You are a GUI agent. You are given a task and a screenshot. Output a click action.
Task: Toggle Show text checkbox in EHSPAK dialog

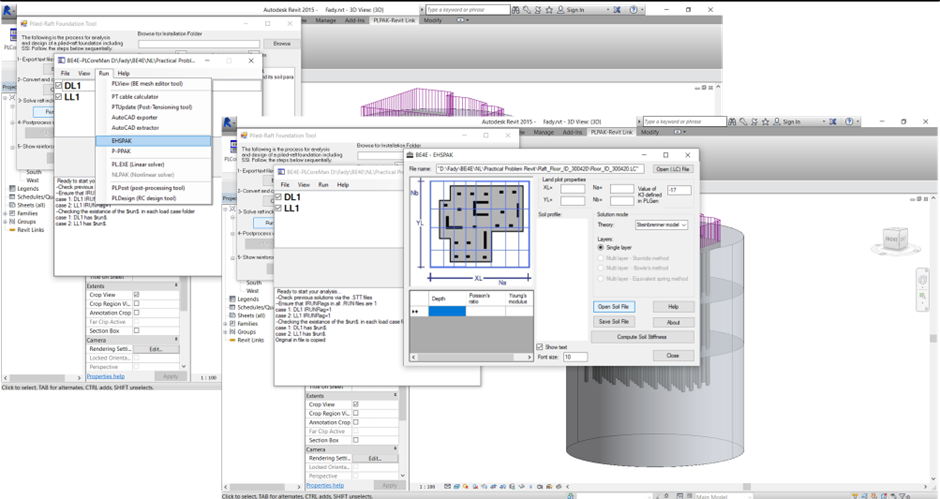click(x=540, y=347)
